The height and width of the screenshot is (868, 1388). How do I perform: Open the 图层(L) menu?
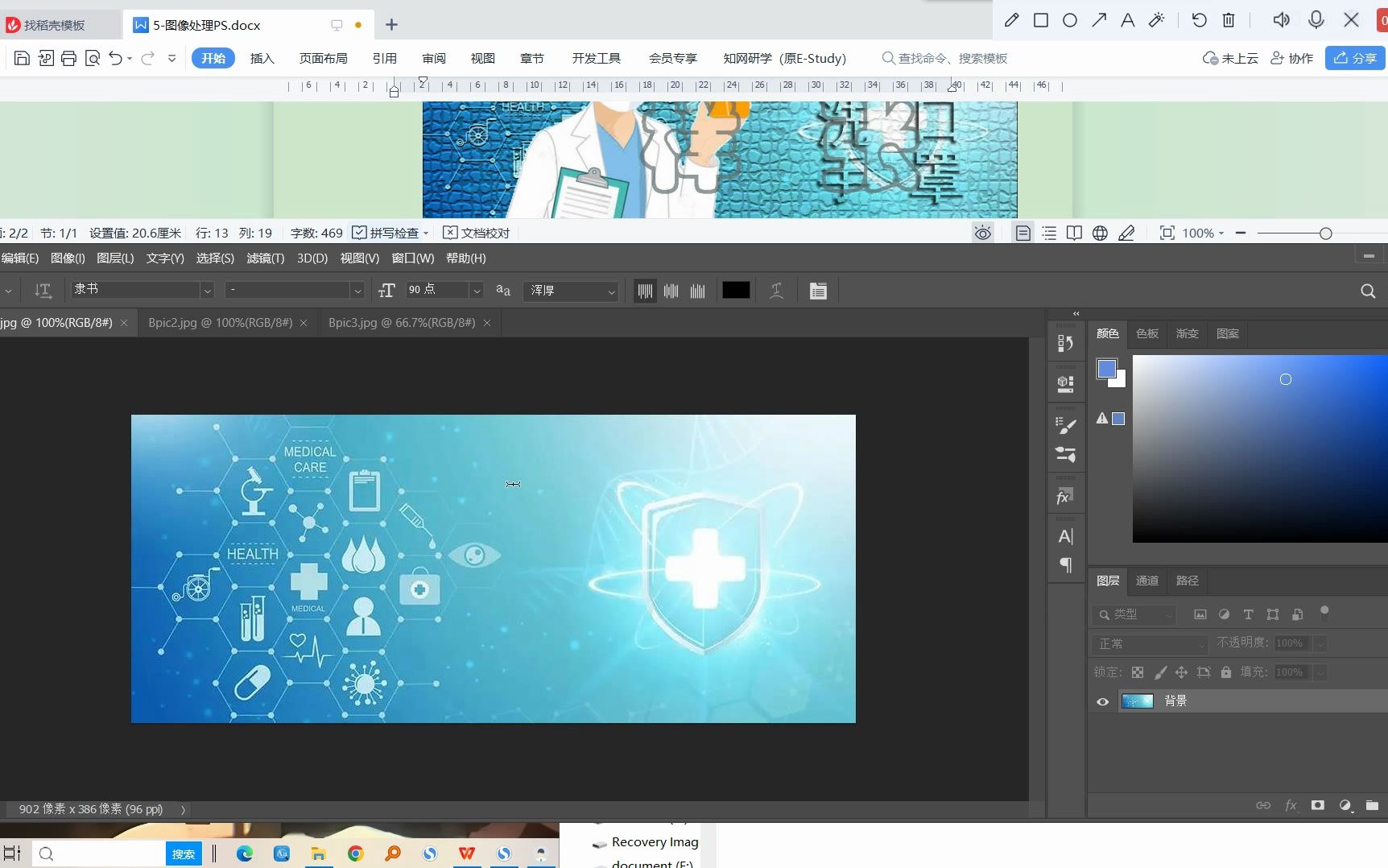[x=115, y=258]
